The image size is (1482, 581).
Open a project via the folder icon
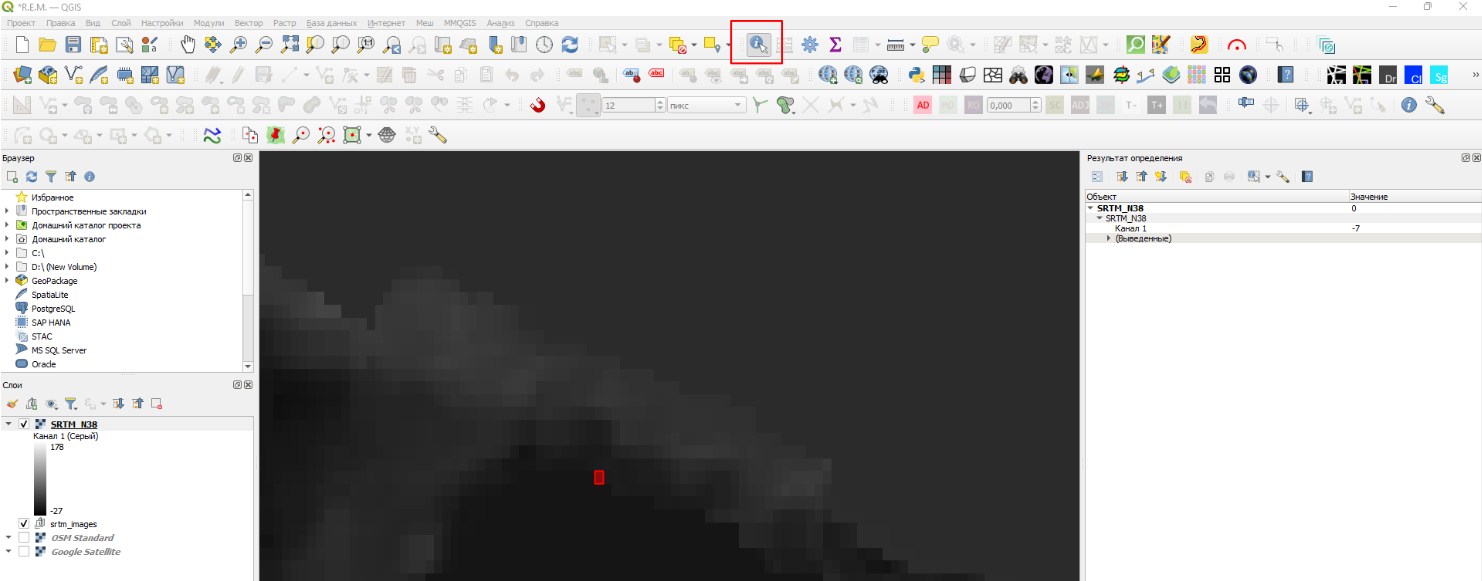click(x=47, y=44)
